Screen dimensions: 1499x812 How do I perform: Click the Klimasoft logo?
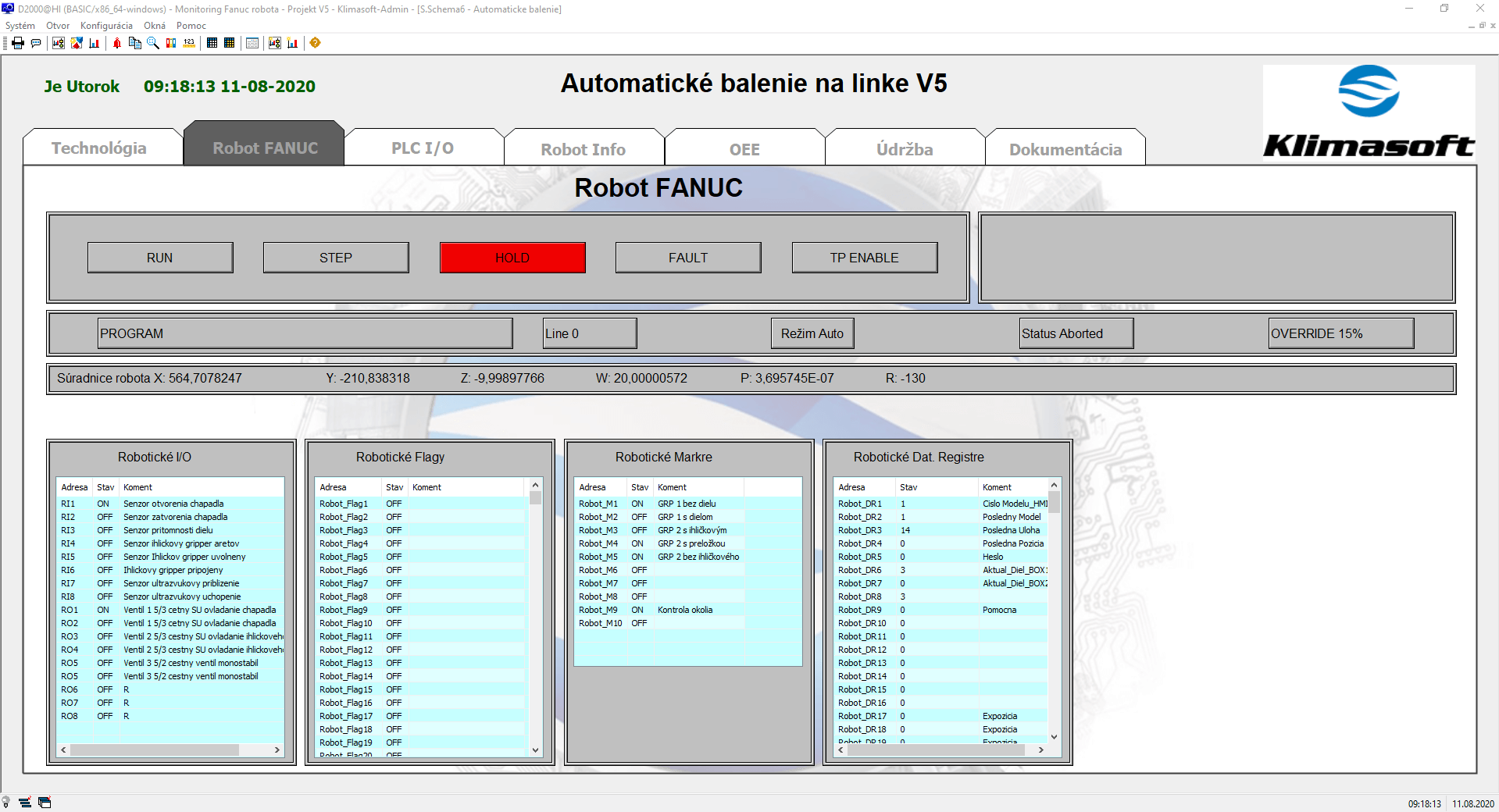1368,112
